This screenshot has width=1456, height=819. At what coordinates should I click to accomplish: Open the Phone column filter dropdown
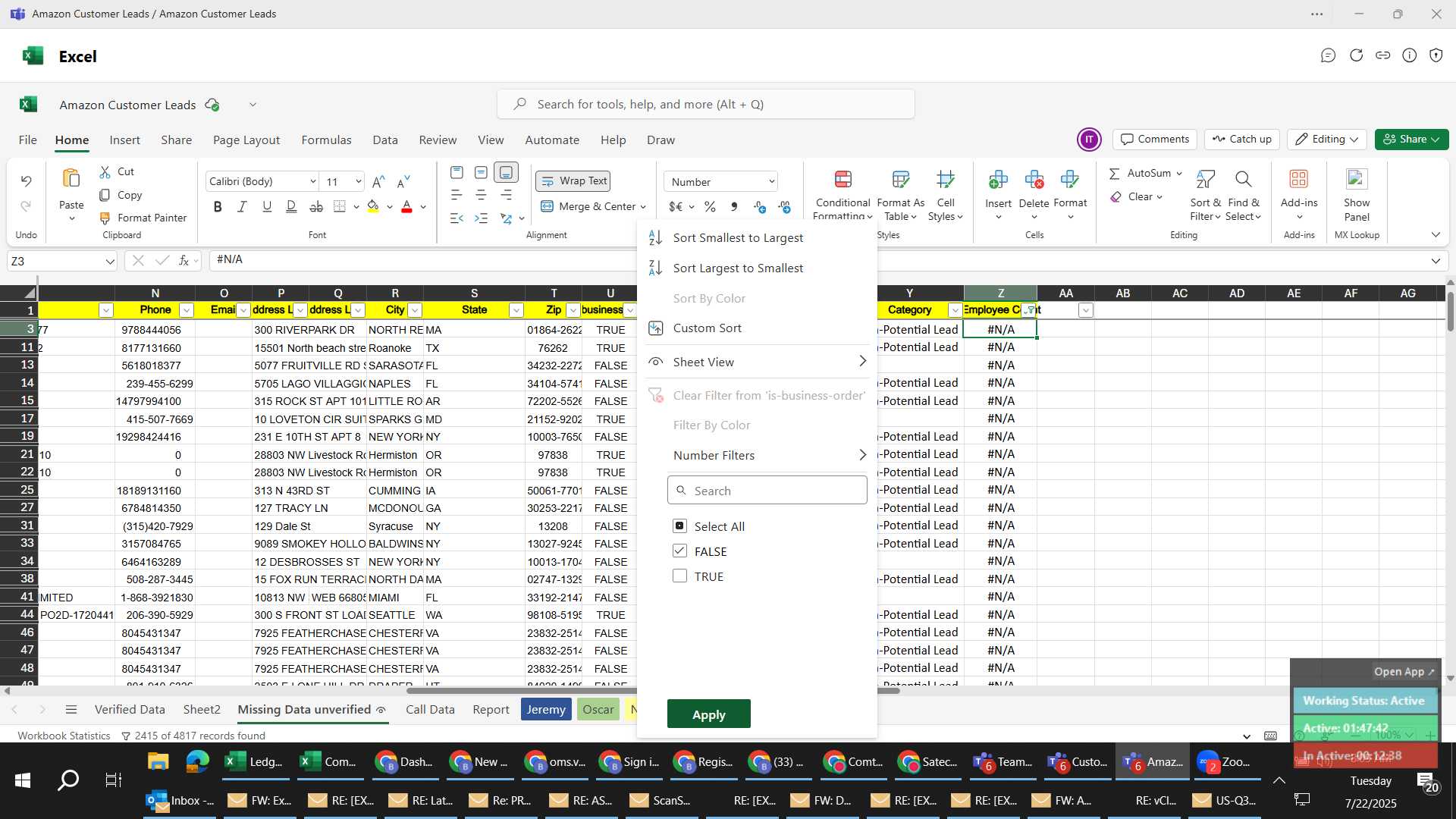(x=186, y=310)
